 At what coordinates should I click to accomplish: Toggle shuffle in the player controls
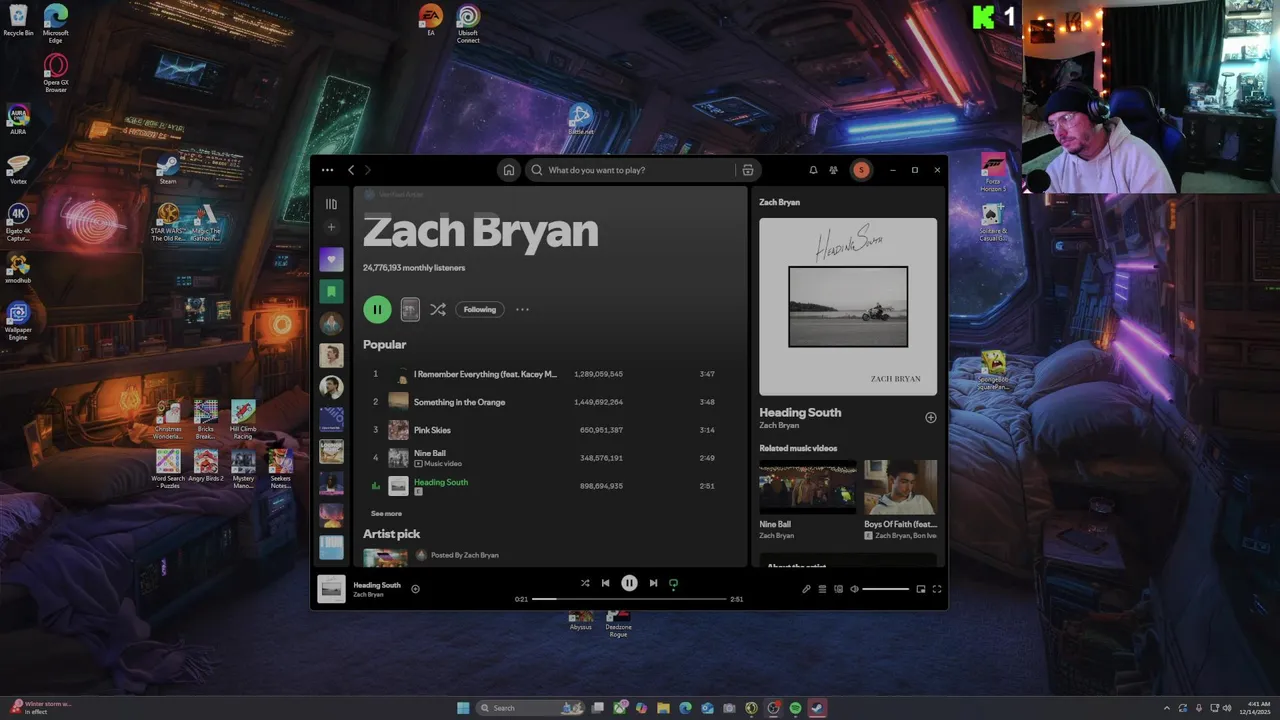(x=585, y=583)
